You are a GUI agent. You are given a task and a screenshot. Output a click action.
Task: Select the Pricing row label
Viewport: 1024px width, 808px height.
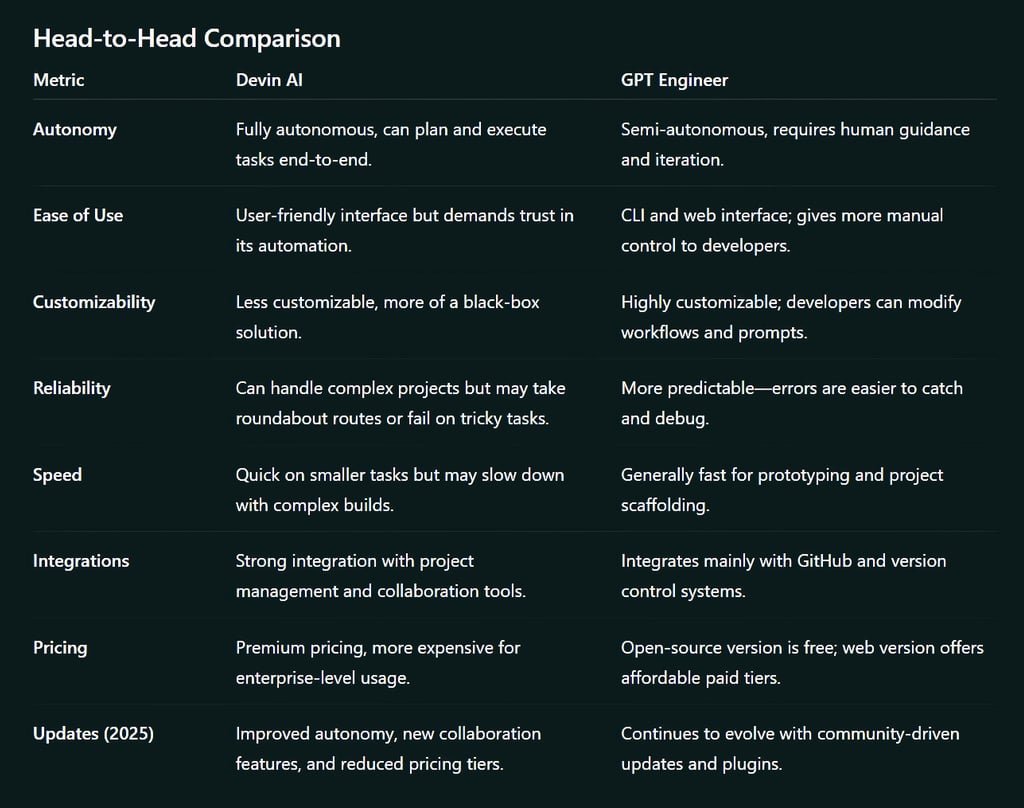60,647
